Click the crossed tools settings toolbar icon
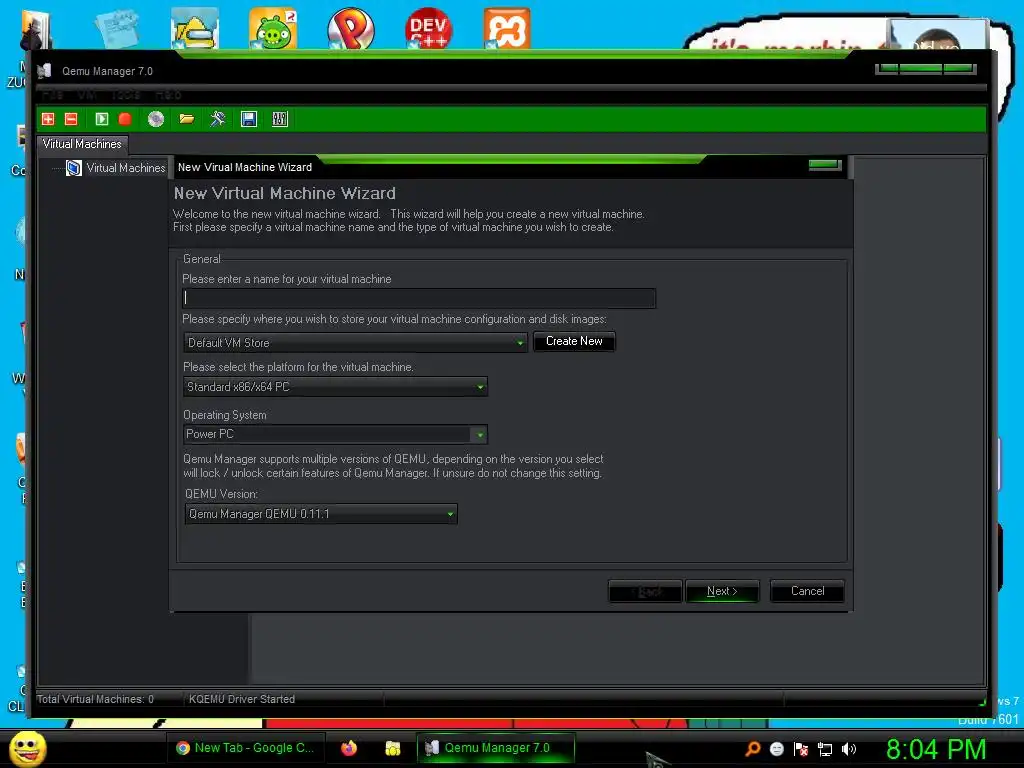The image size is (1024, 768). point(217,119)
